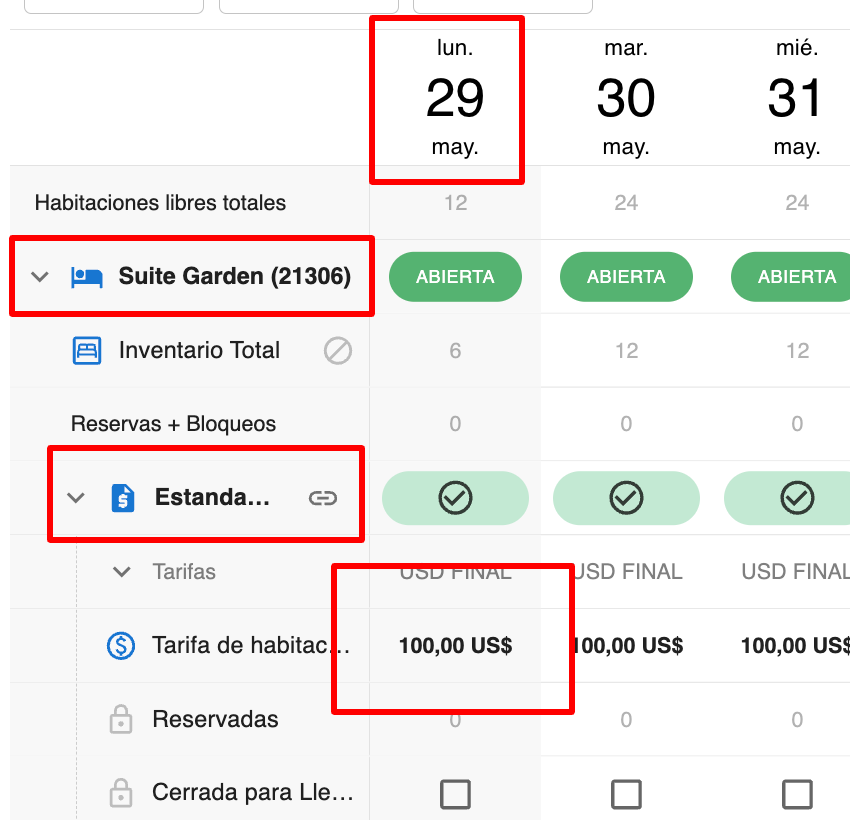Click the ABIERTA button under Wednesday 31
The width and height of the screenshot is (850, 820).
coord(797,277)
